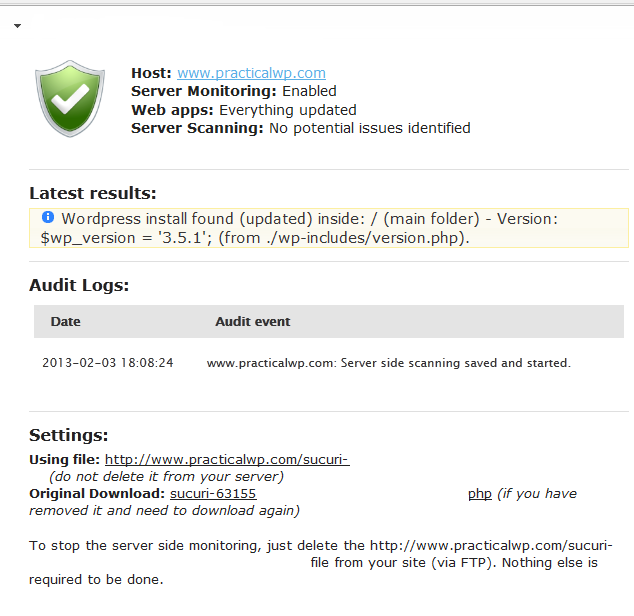
Task: Select the 2013-02-03 18:08:24 log date
Action: coord(108,363)
